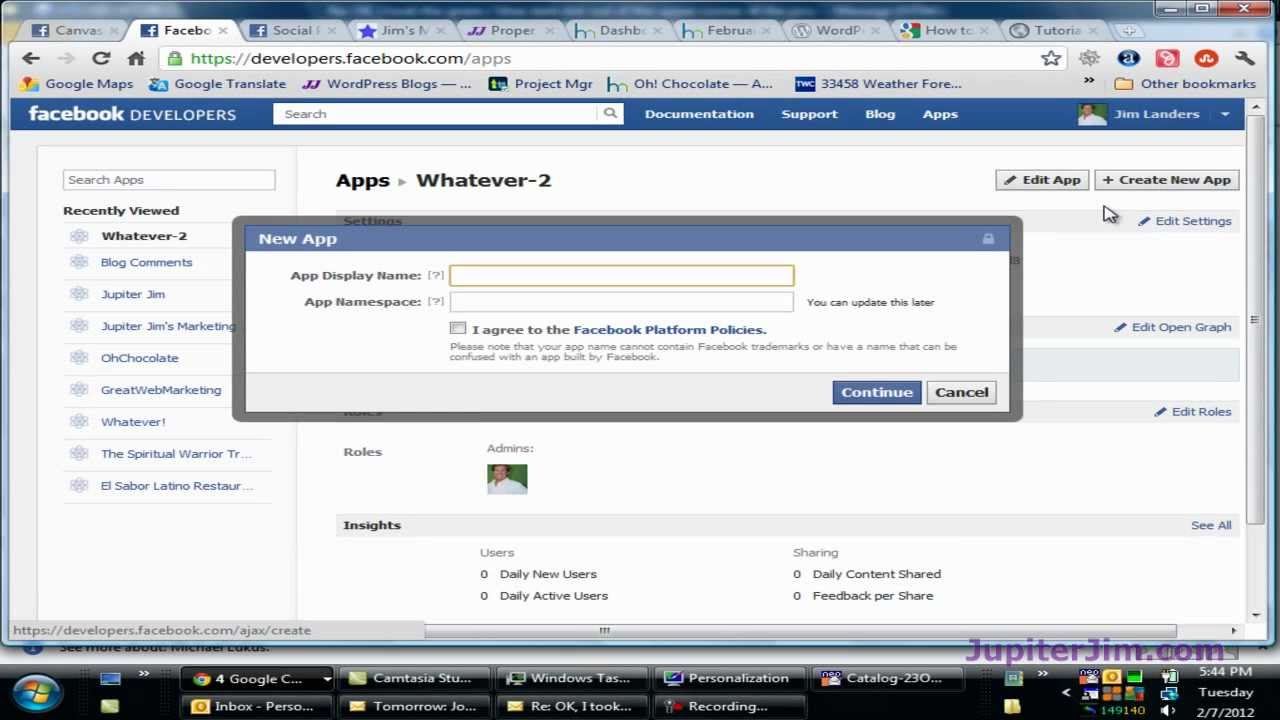The height and width of the screenshot is (720, 1280).
Task: Click Cancel in the New App dialog
Action: point(961,392)
